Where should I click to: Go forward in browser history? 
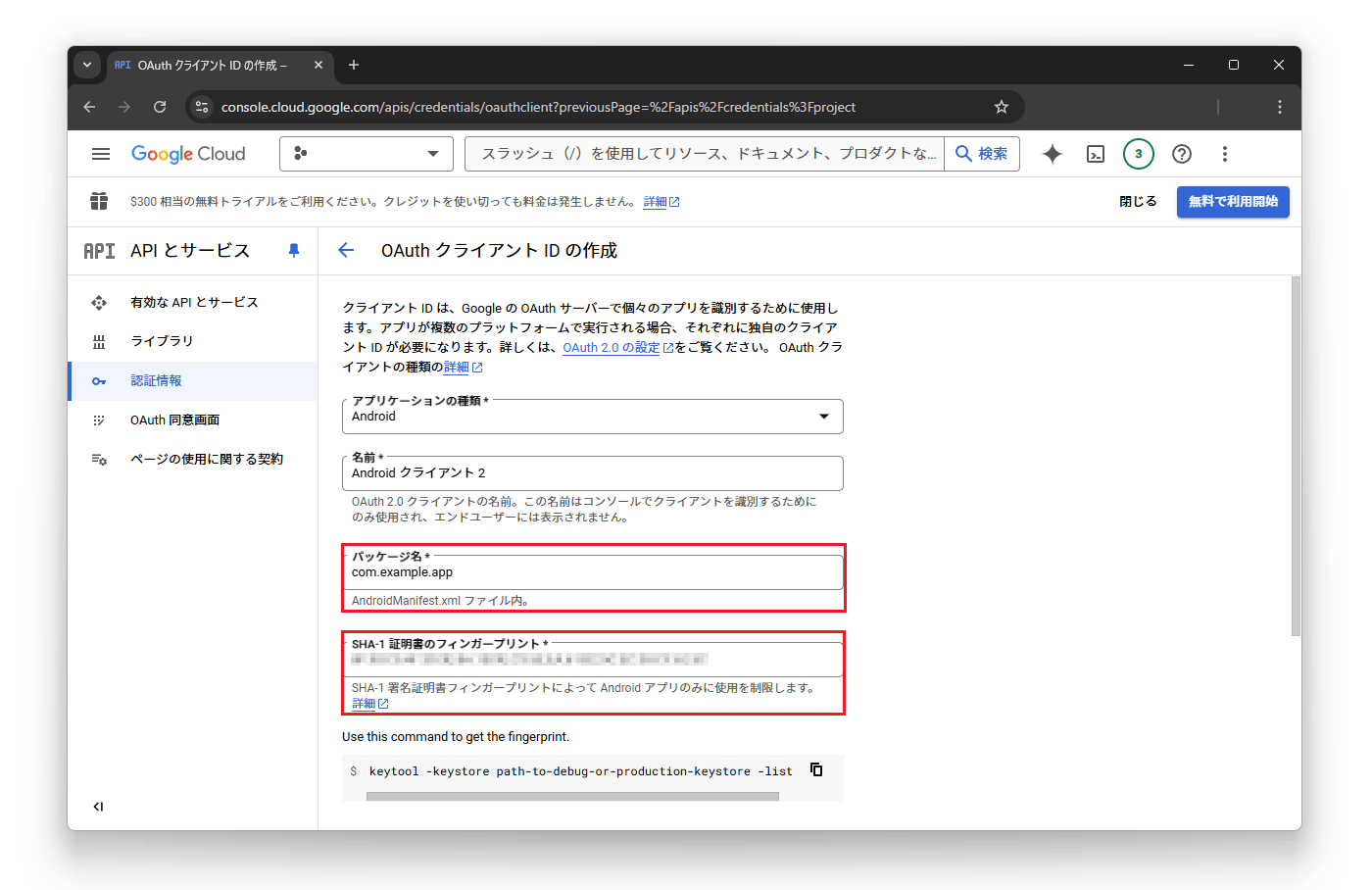click(x=124, y=107)
